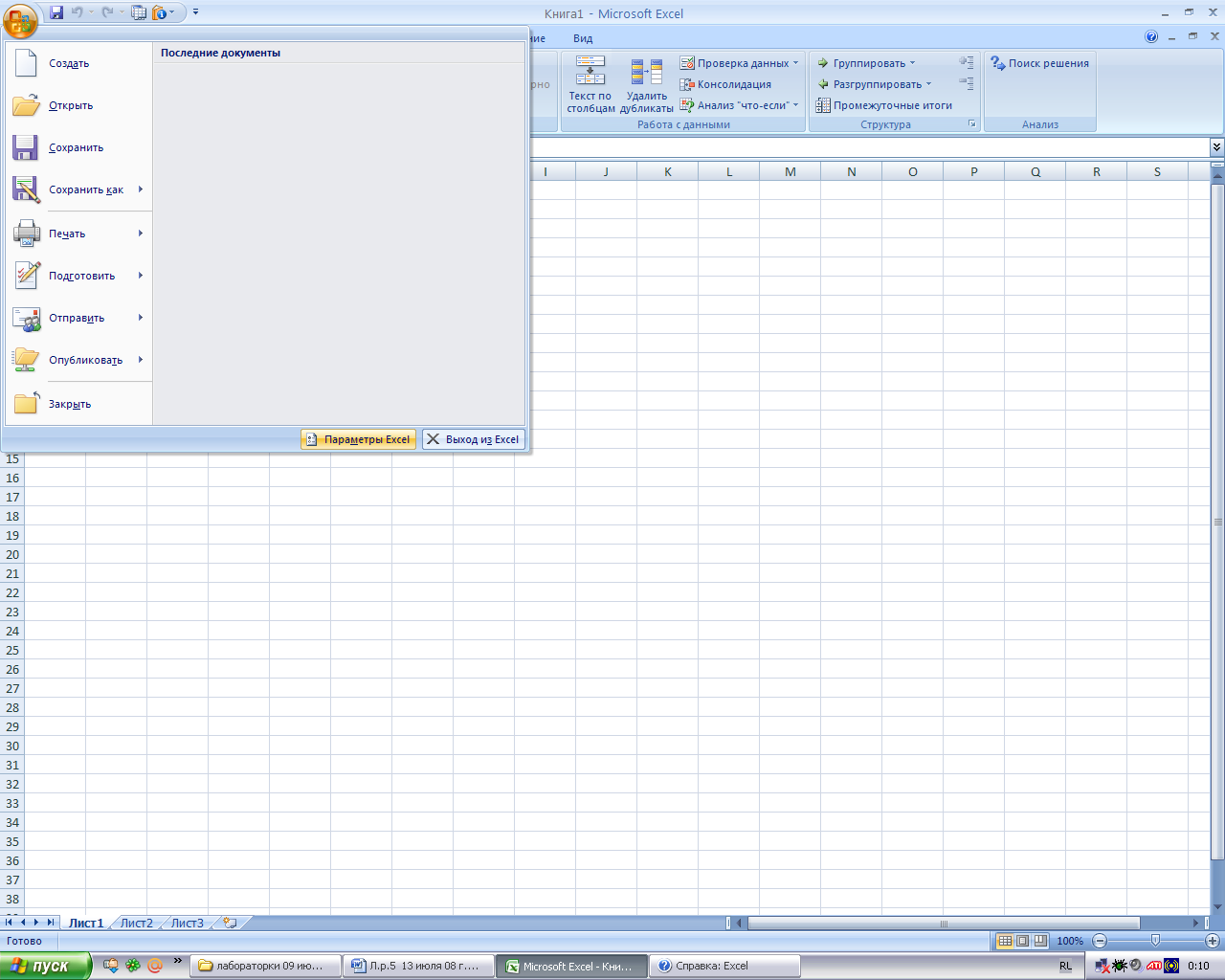
Task: Expand the formula bar with the chevron
Action: pos(1216,146)
